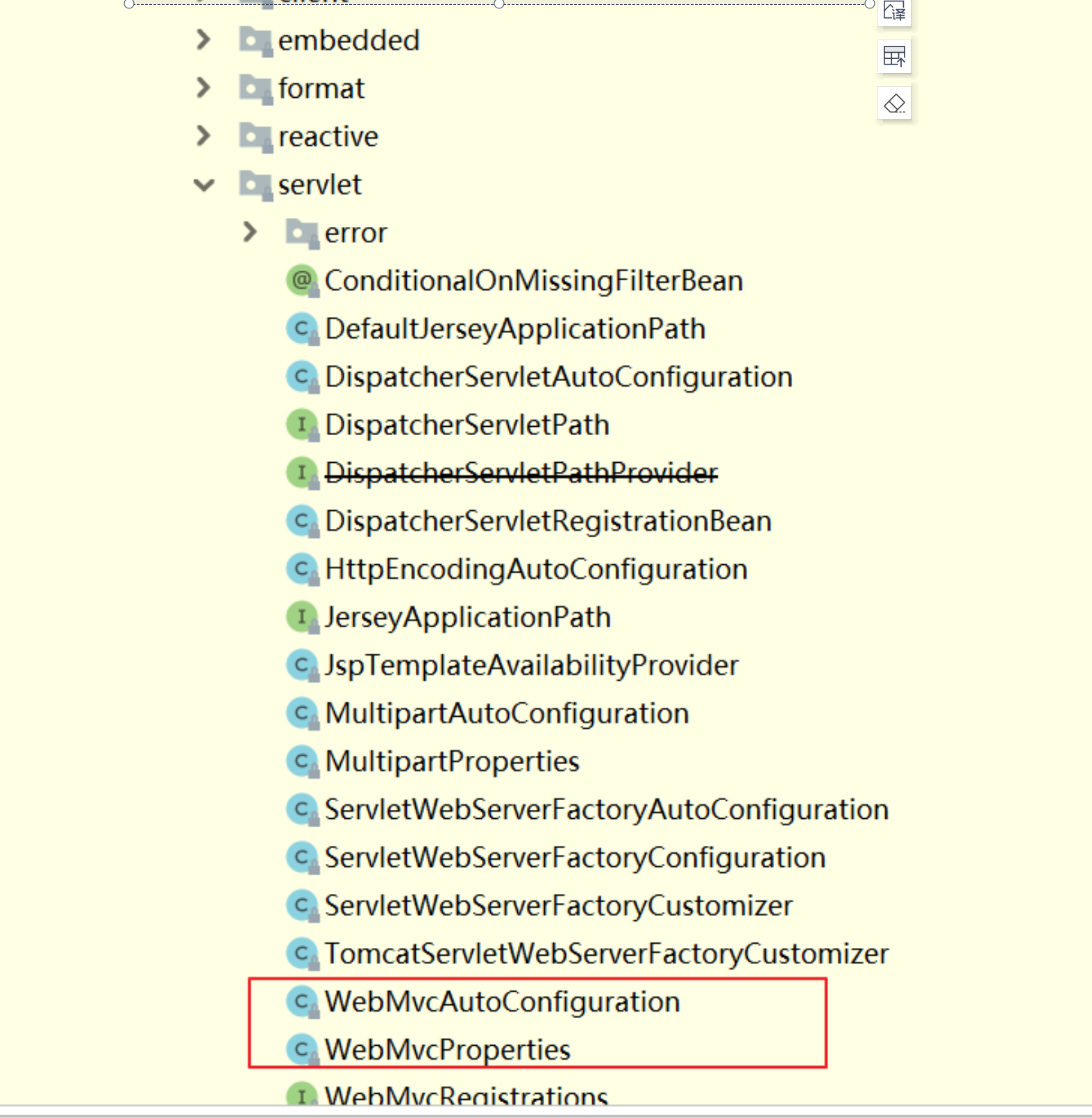This screenshot has width=1092, height=1118.
Task: Click the table extraction floating tool icon
Action: tap(894, 56)
